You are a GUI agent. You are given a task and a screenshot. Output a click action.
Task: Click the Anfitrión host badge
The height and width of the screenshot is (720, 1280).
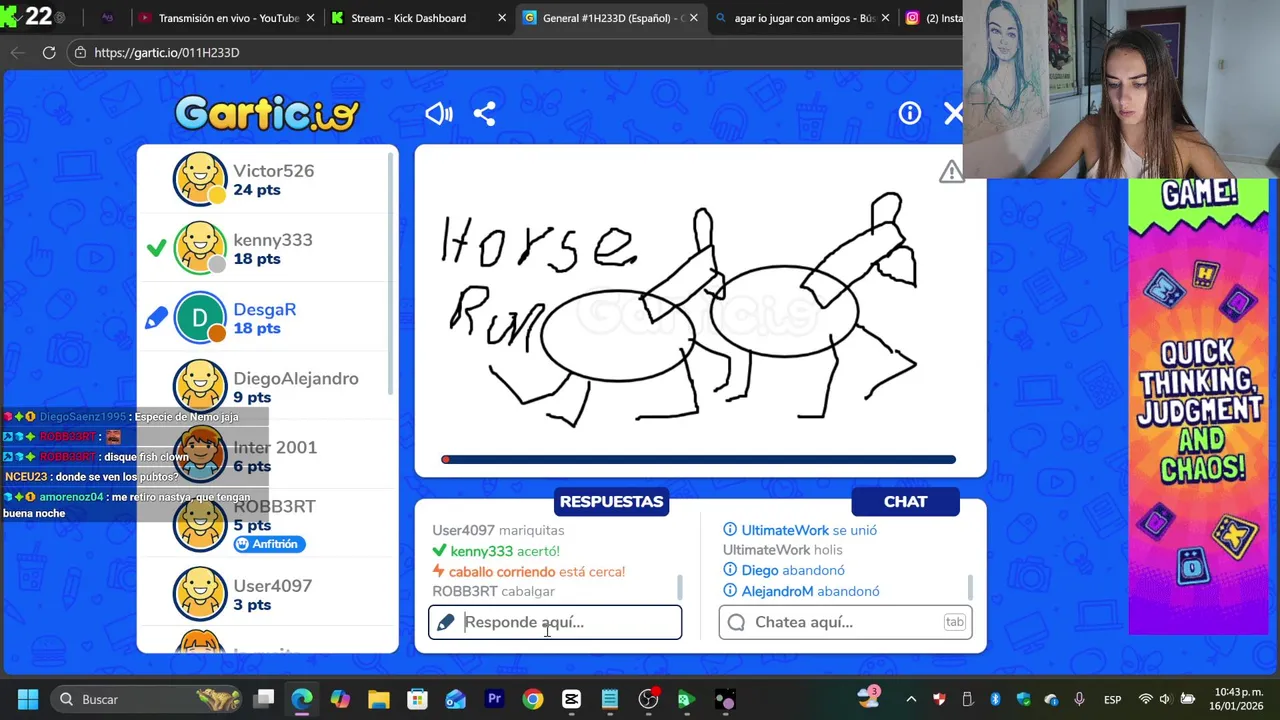coord(269,544)
